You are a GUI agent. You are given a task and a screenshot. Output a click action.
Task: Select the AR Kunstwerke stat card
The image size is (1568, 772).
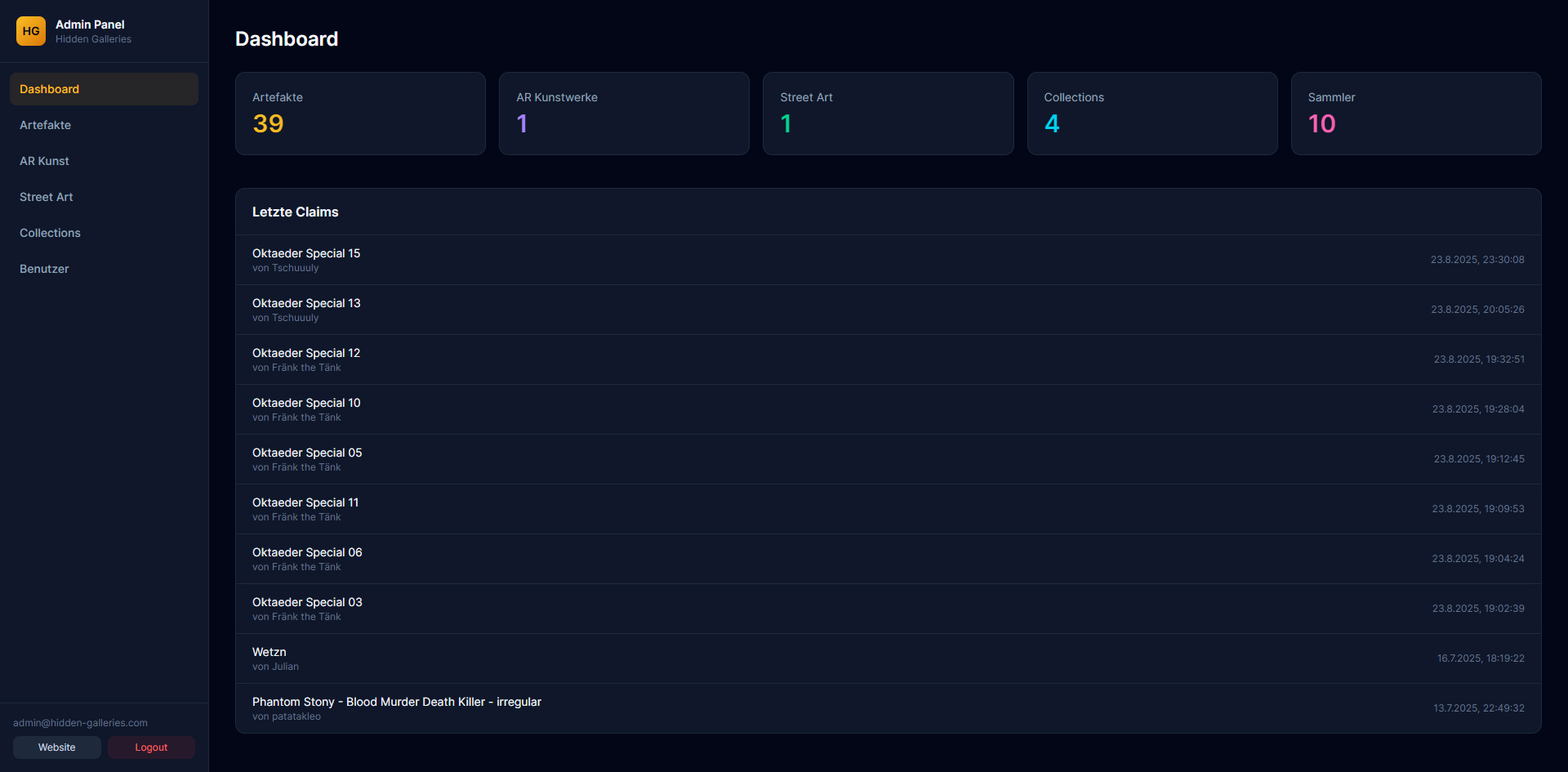coord(624,114)
